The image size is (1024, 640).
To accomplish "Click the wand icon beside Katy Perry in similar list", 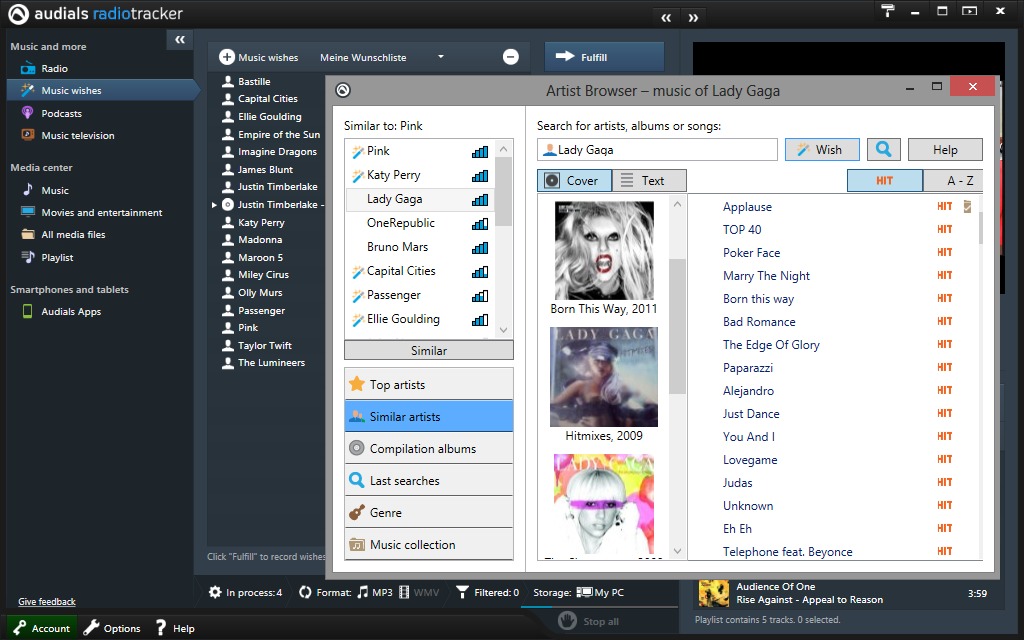I will pos(358,176).
